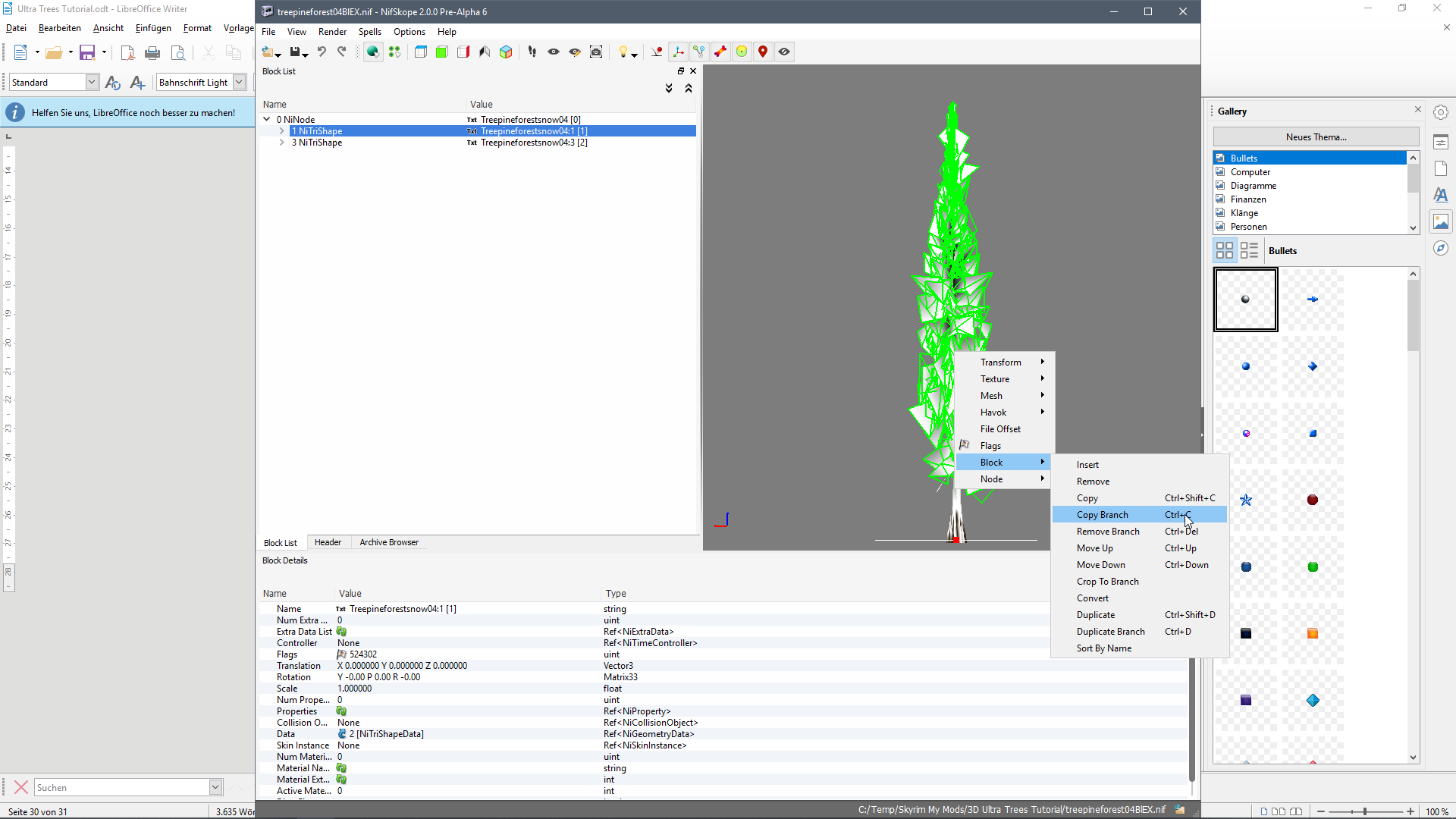Viewport: 1456px width, 819px height.
Task: Click the screenshot camera toolbar icon
Action: tap(596, 52)
